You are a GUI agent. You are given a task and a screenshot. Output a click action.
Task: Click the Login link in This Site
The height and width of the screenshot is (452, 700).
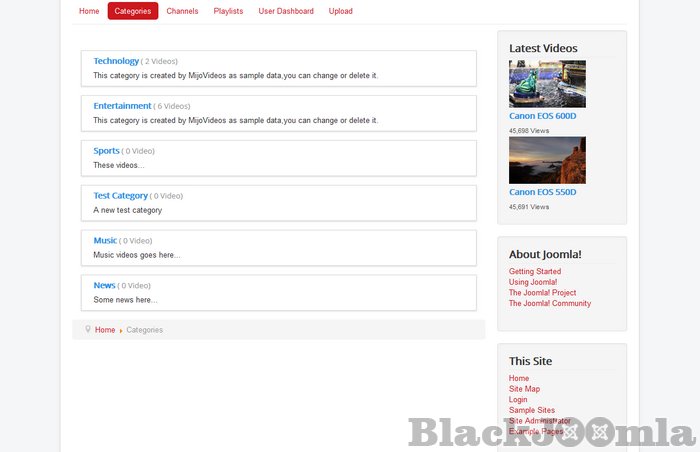pos(518,399)
